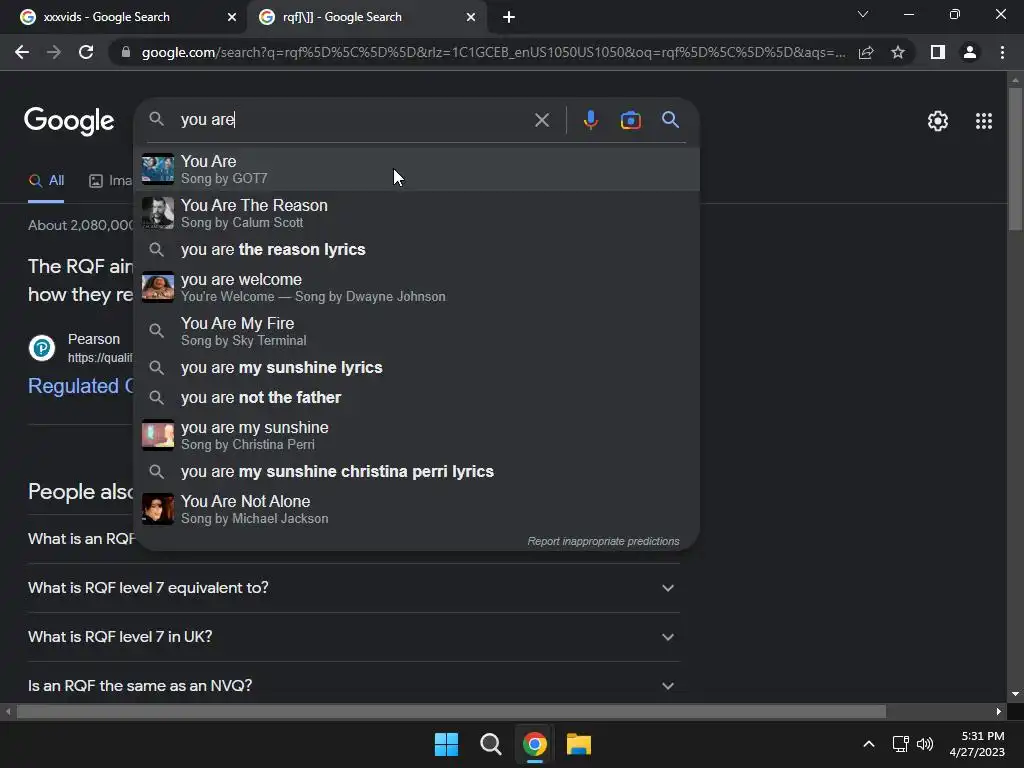
Task: Open Google apps grid
Action: (984, 121)
